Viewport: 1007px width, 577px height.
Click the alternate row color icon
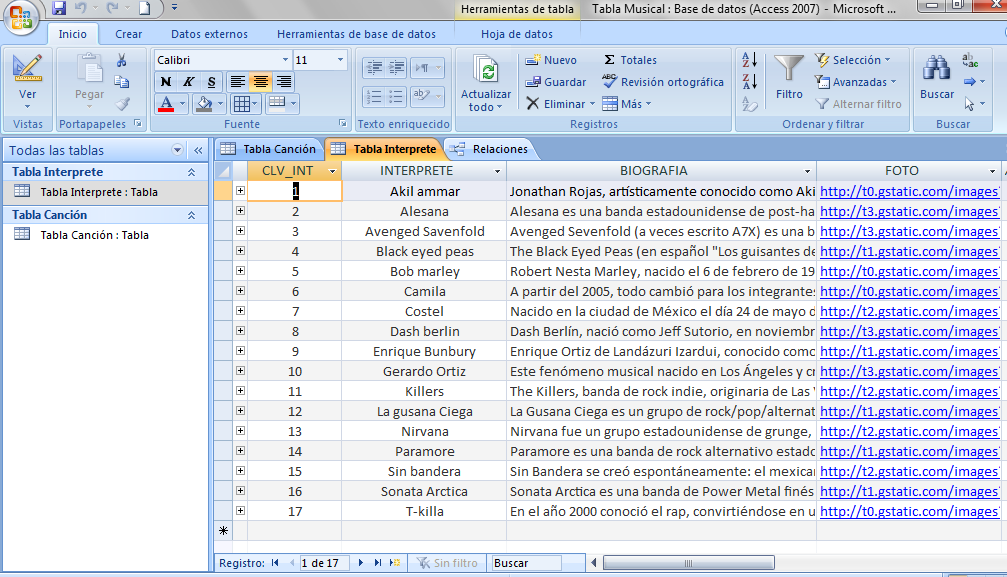click(277, 103)
